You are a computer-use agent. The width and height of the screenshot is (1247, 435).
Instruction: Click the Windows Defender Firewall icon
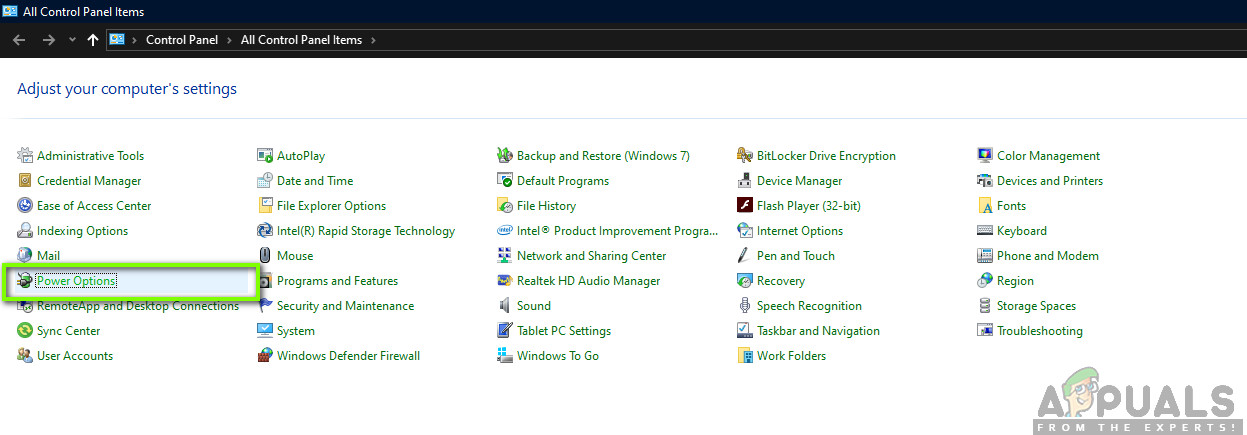[265, 356]
